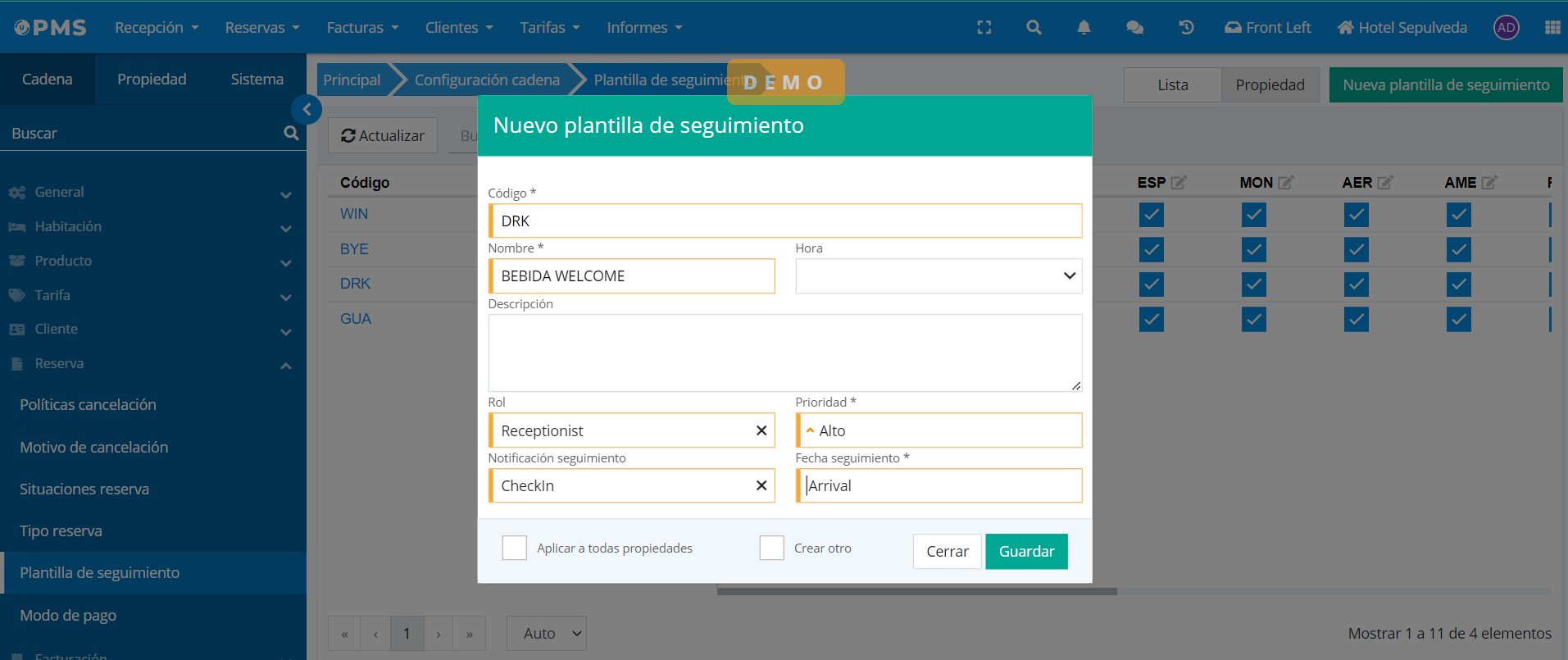The image size is (1568, 660).
Task: Check the Crear otro checkbox
Action: (x=771, y=548)
